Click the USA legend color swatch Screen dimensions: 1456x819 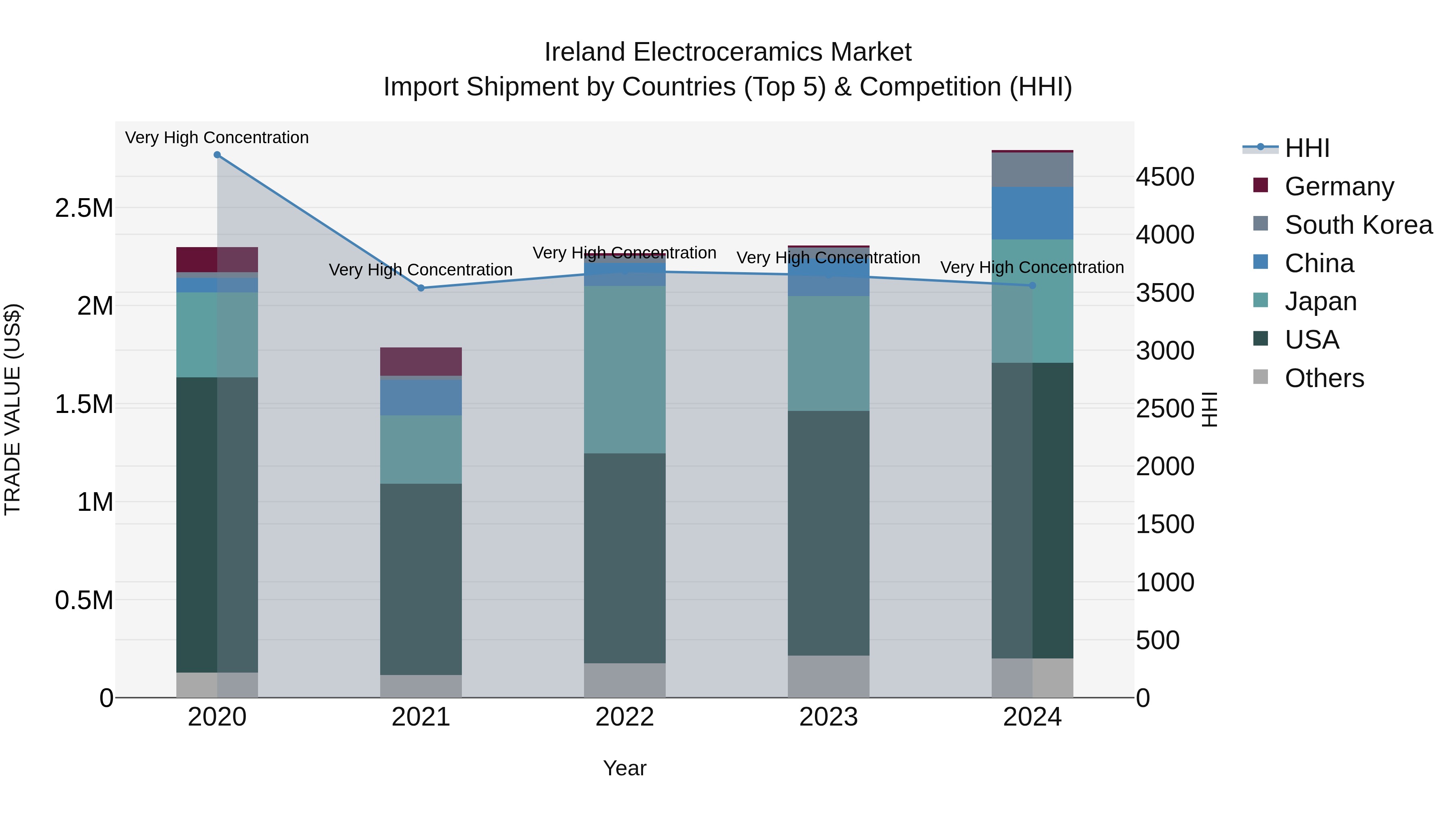(1260, 339)
